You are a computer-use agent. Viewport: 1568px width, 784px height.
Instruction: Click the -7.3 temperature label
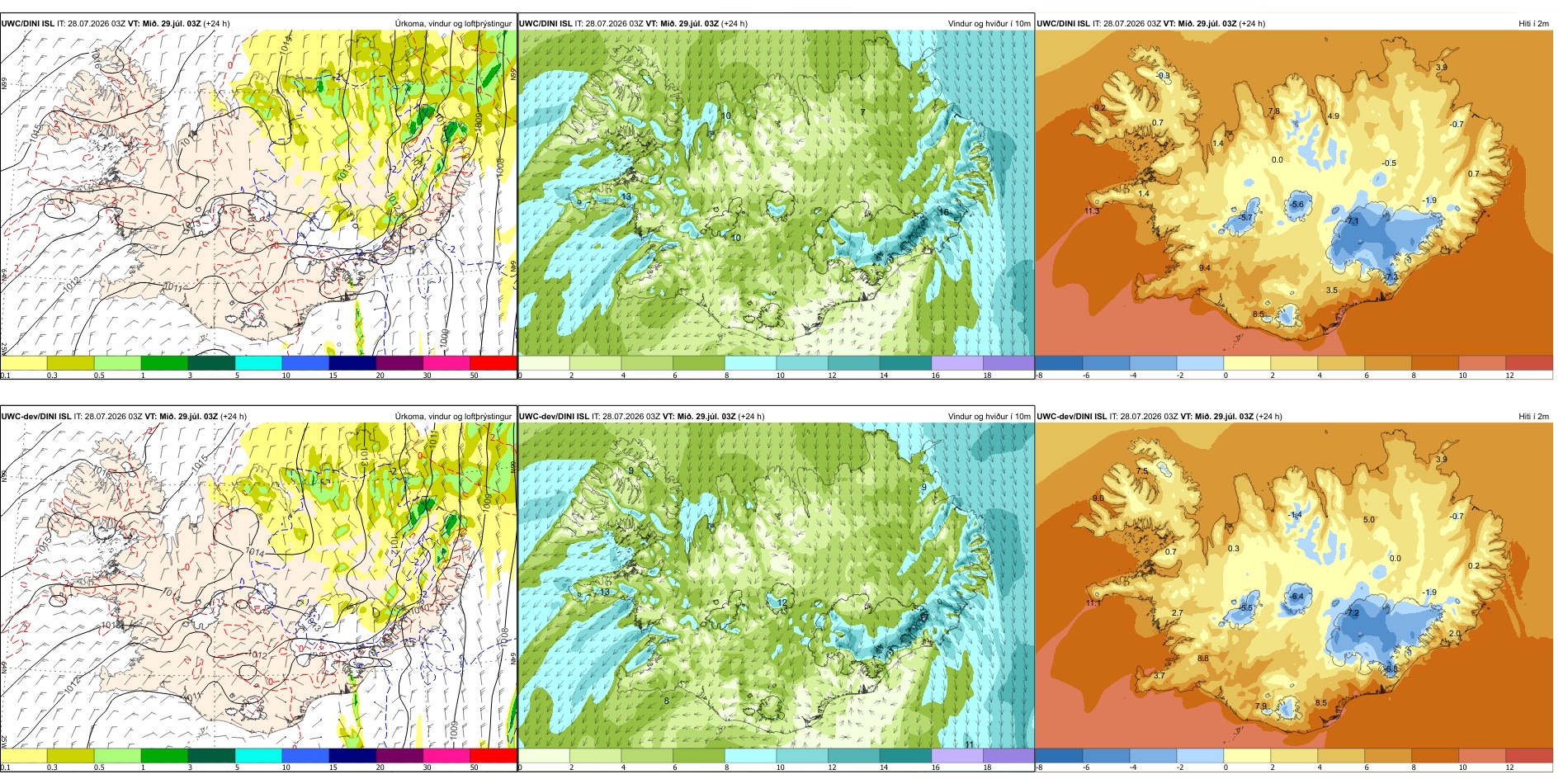click(x=1391, y=276)
